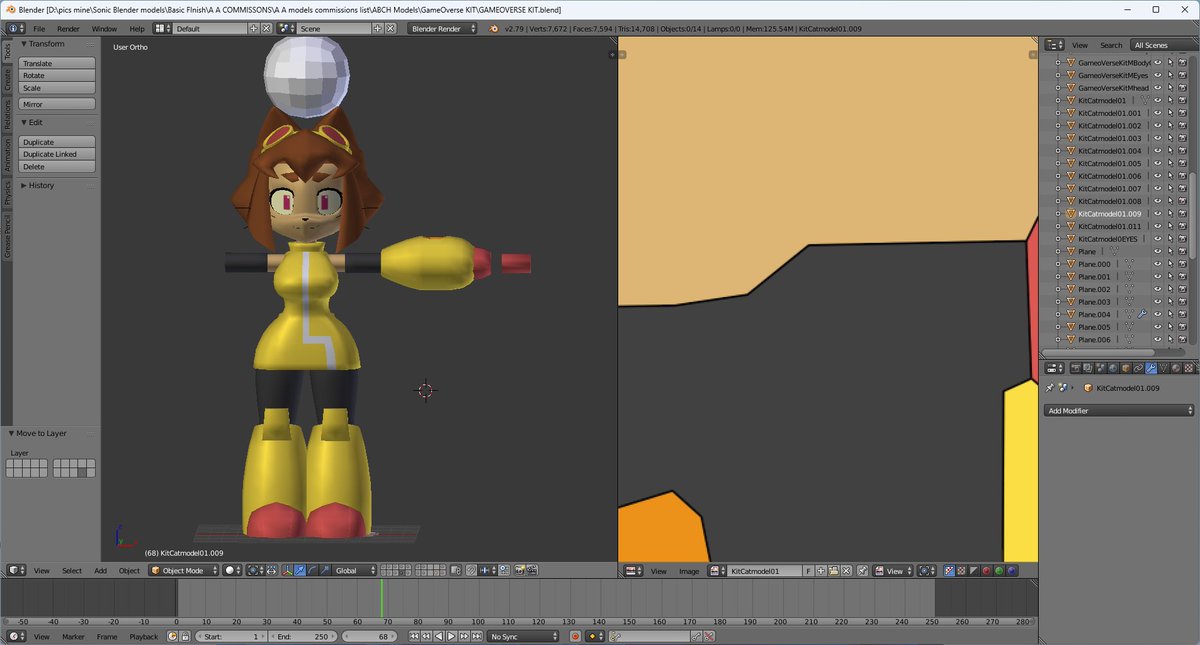Open the Window menu
Viewport: 1200px width, 645px height.
104,28
